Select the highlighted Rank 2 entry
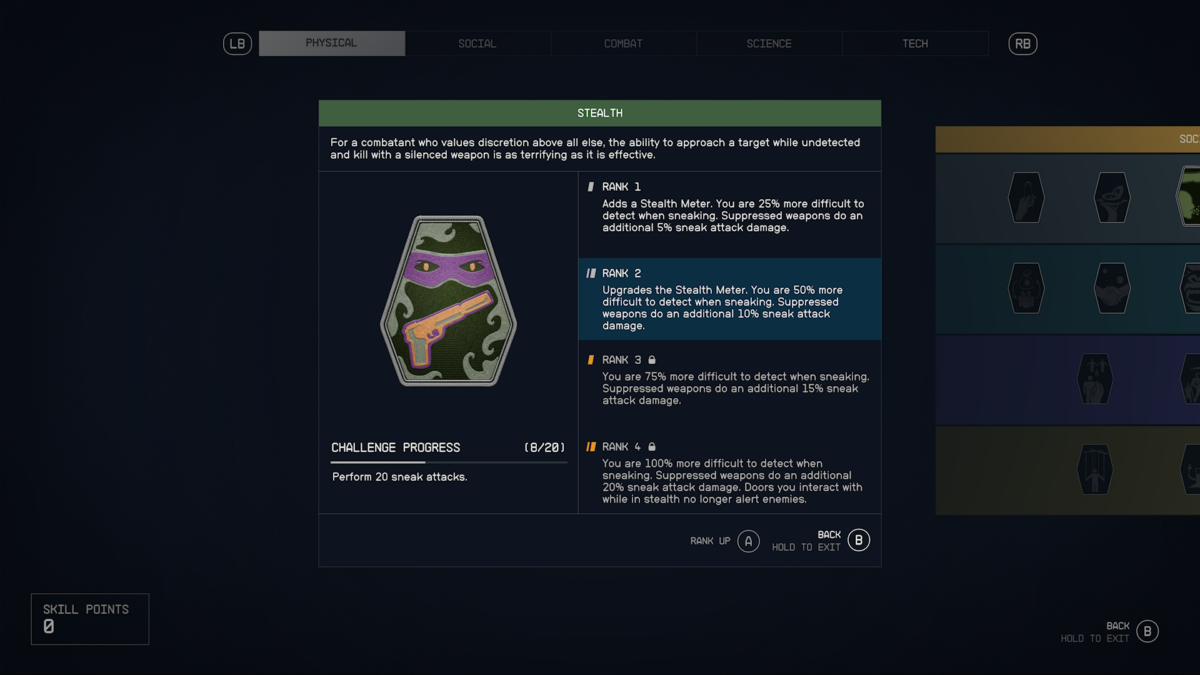The width and height of the screenshot is (1200, 675). 730,299
